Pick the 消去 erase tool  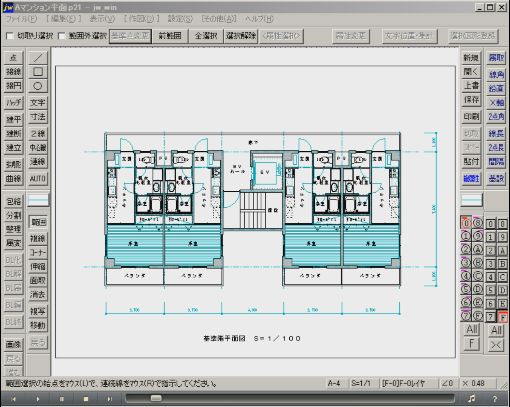[38, 294]
